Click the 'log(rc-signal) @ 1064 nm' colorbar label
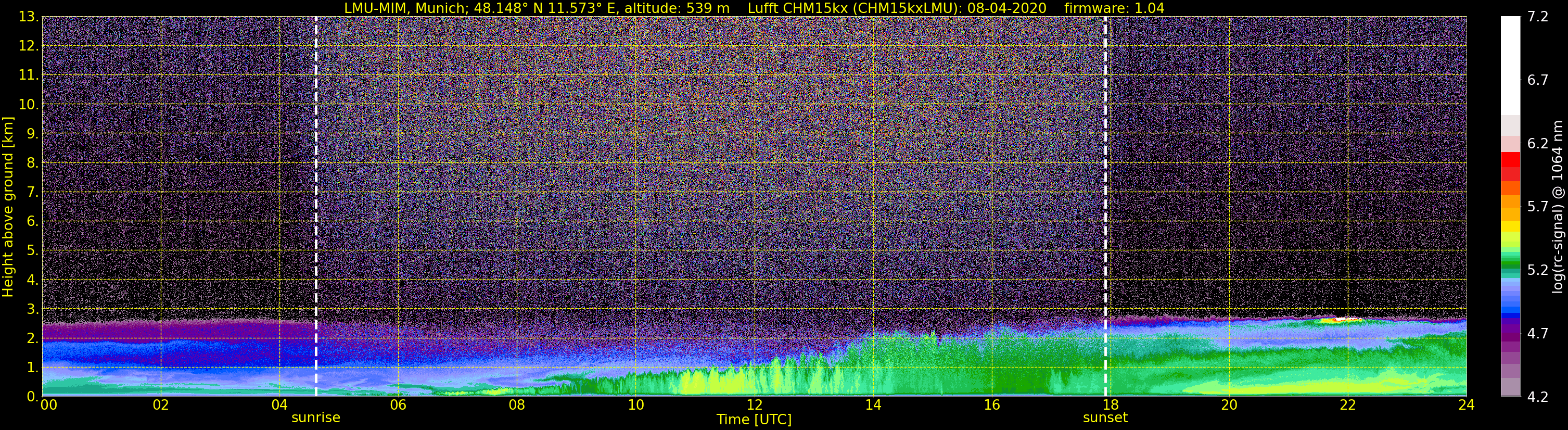Viewport: 1568px width, 430px height. pos(1557,207)
